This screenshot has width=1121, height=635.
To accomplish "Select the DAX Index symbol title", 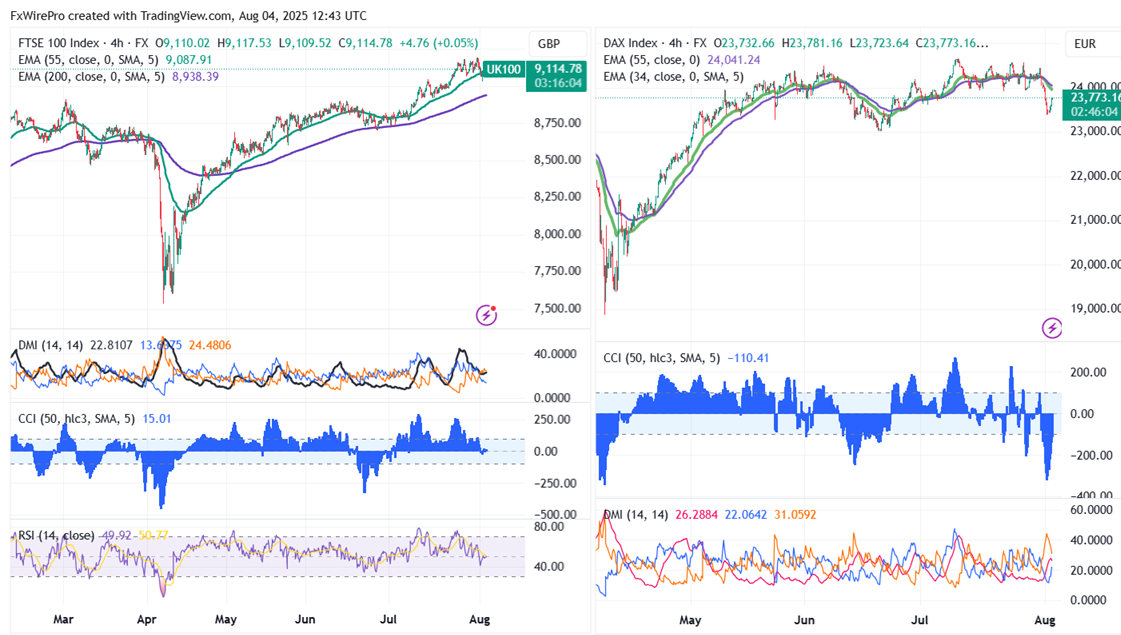I will (631, 43).
